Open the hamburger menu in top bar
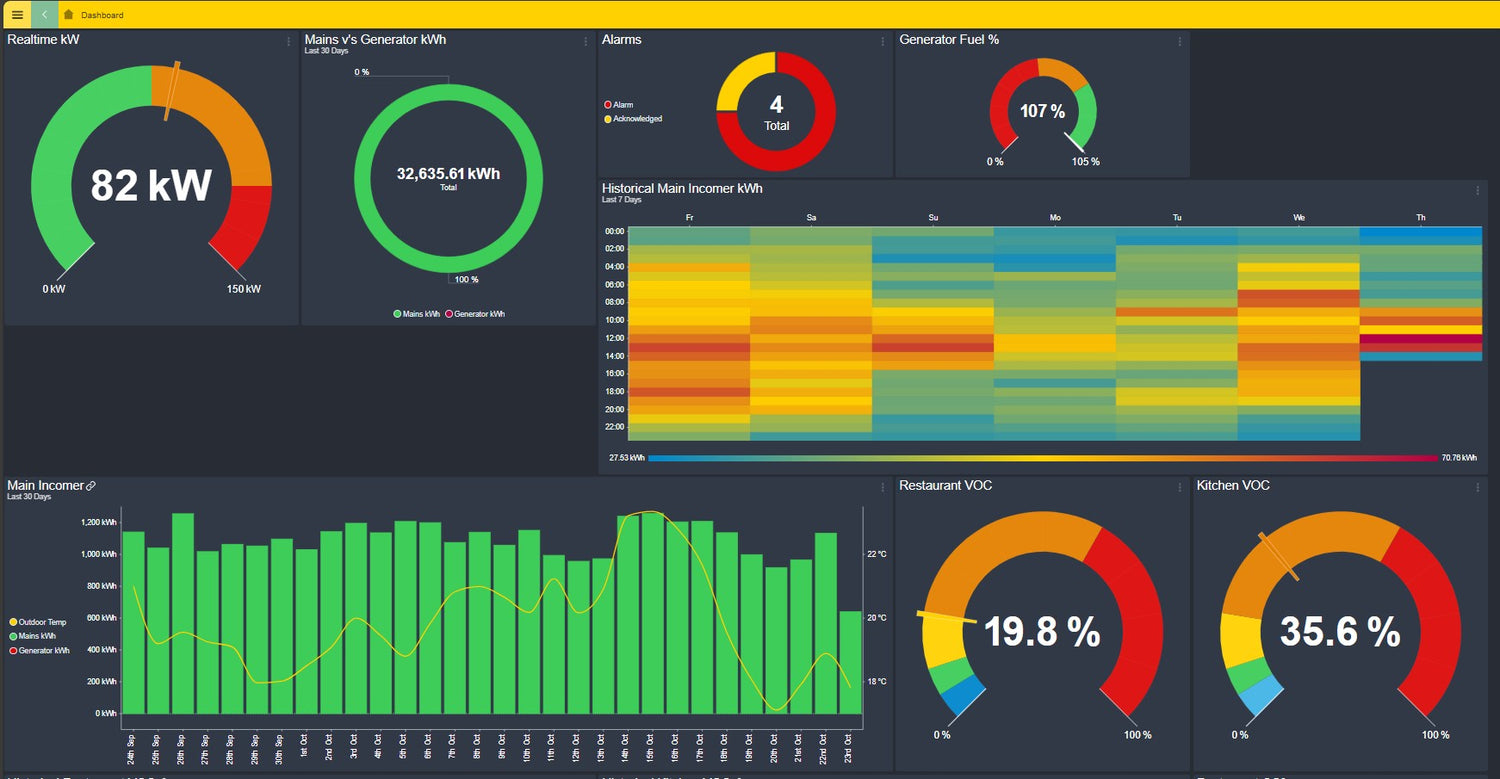The image size is (1500, 779). pyautogui.click(x=17, y=15)
